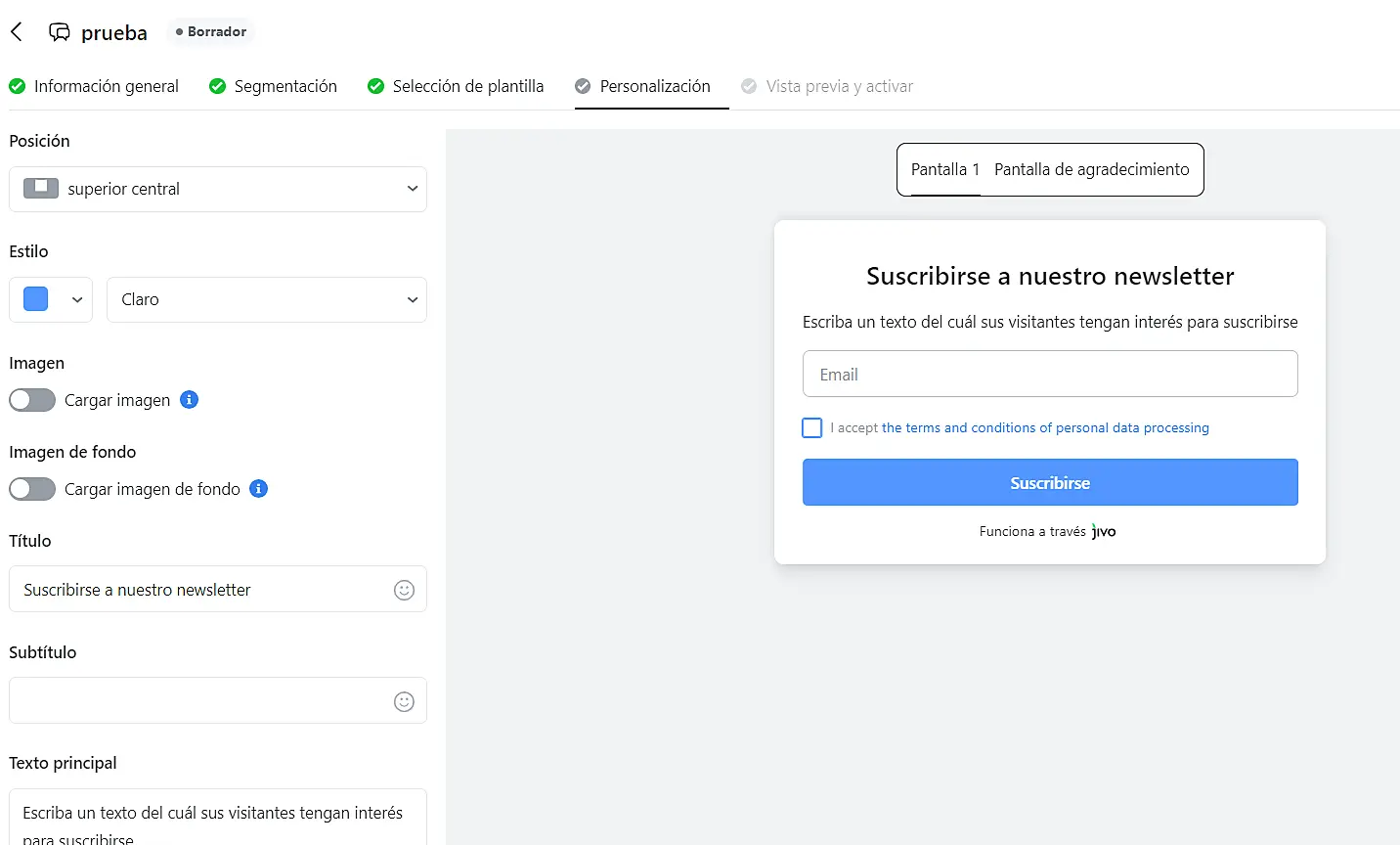Click info icon next to Cargar imagen

pyautogui.click(x=190, y=399)
